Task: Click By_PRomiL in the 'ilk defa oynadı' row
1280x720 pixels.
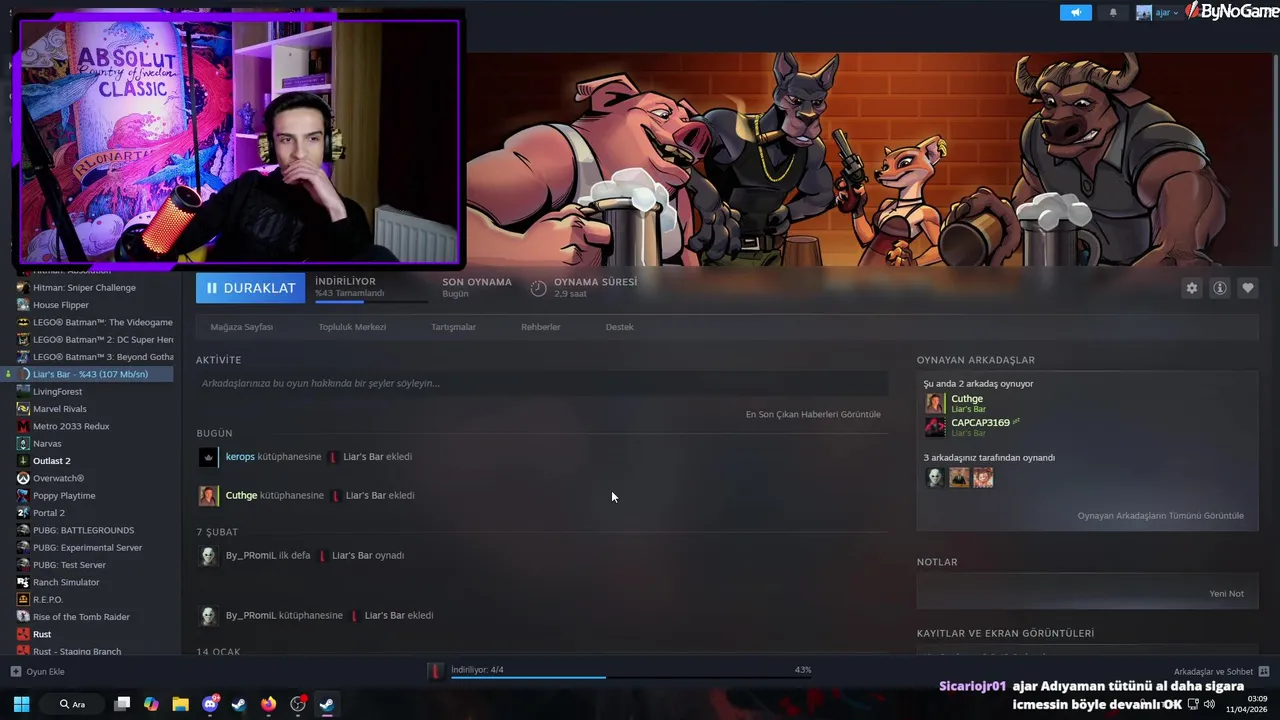Action: 249,555
